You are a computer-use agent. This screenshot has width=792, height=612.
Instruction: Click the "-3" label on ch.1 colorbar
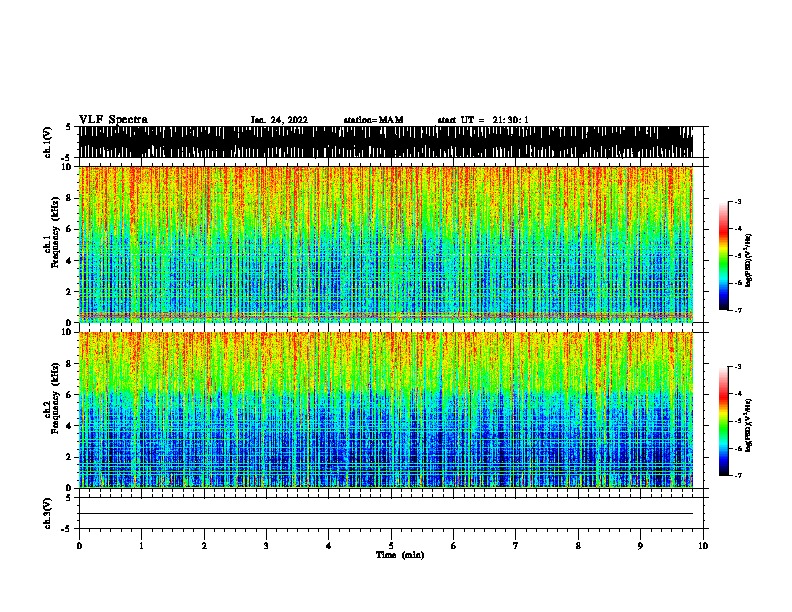(x=737, y=201)
